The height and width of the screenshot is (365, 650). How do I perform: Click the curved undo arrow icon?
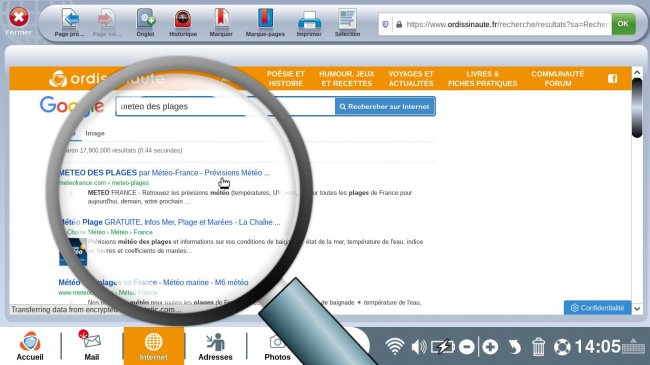click(514, 347)
